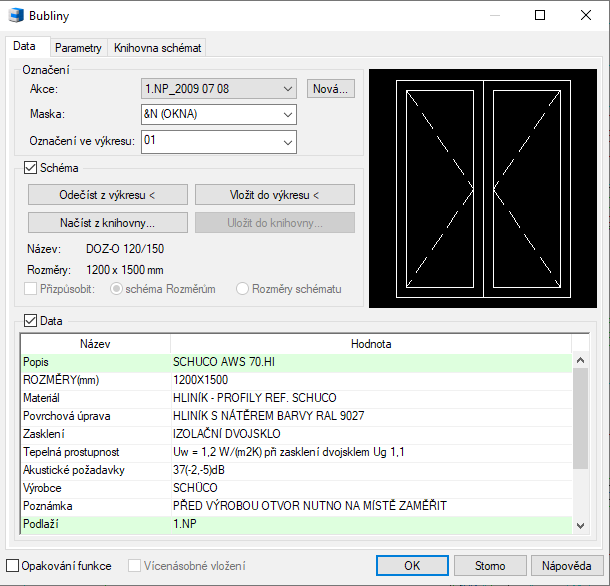Screen dimensions: 610x586
Task: Open help with Nápověda button
Action: coord(567,566)
